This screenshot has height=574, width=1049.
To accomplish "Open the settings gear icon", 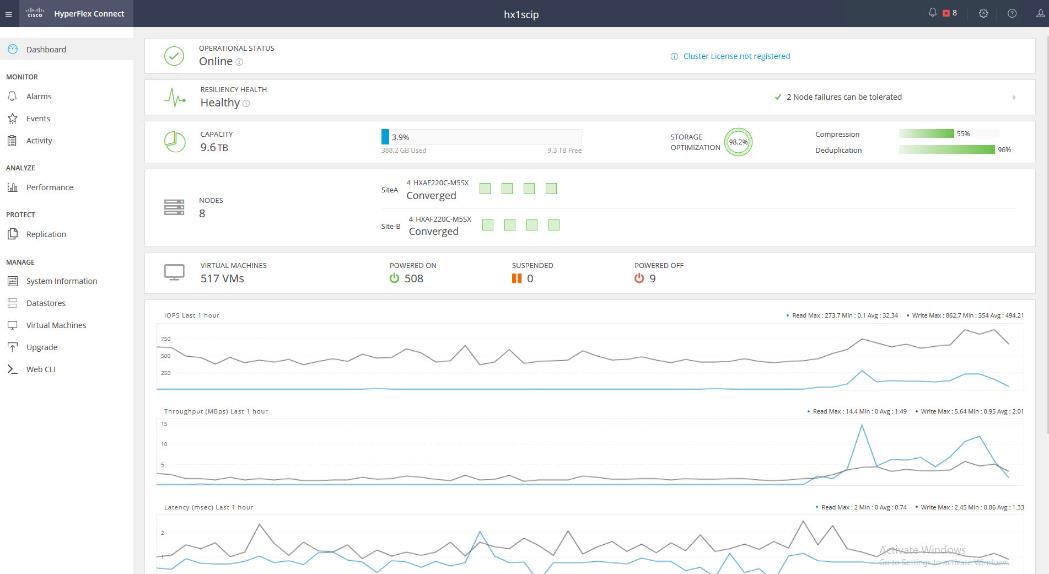I will (x=983, y=13).
